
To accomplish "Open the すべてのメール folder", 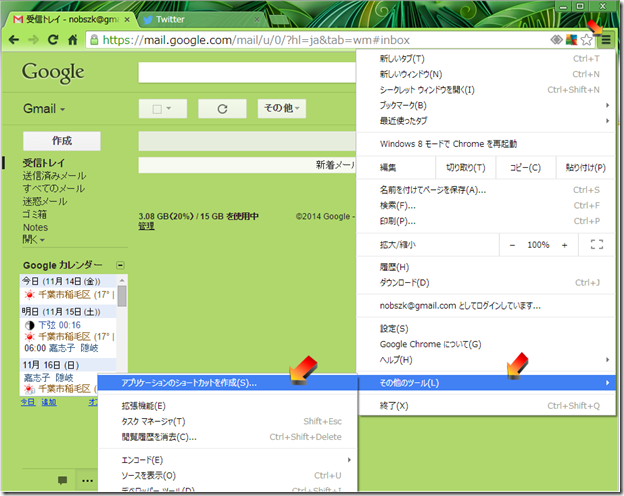I will [x=54, y=188].
